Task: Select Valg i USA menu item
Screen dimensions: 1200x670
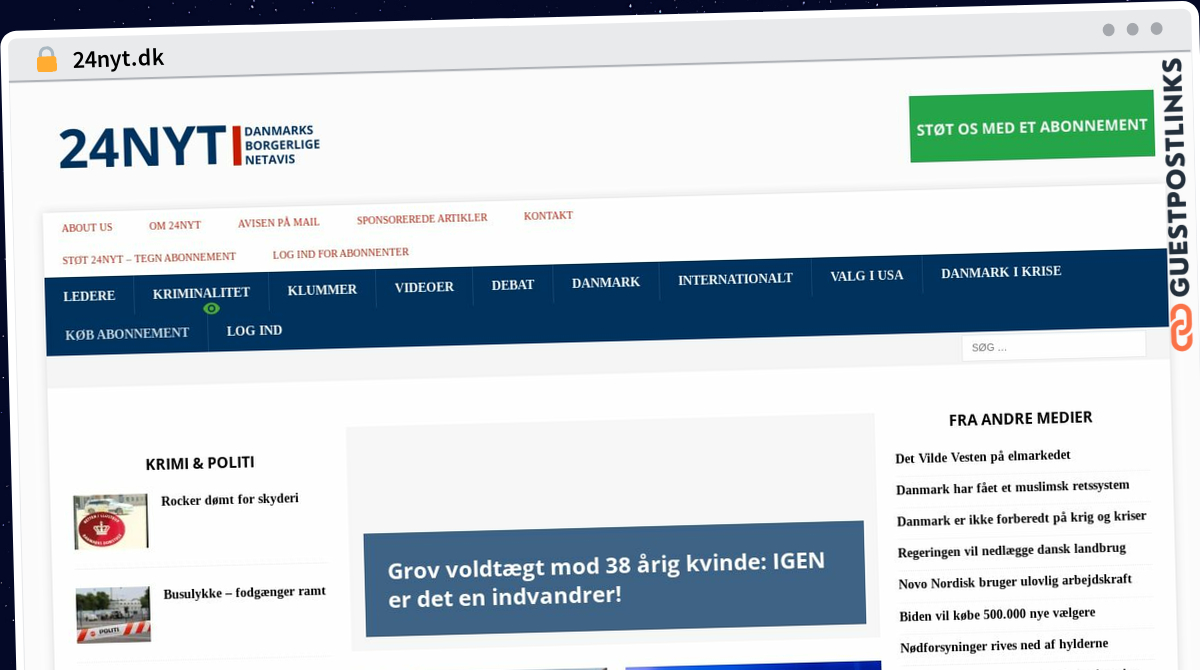Action: (867, 275)
